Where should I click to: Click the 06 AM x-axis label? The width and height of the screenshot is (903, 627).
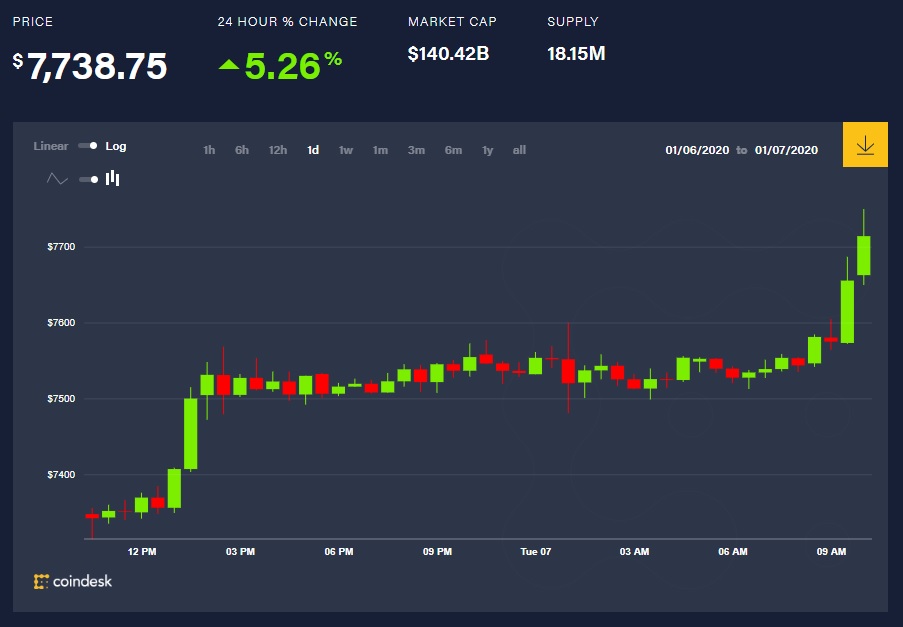click(733, 552)
